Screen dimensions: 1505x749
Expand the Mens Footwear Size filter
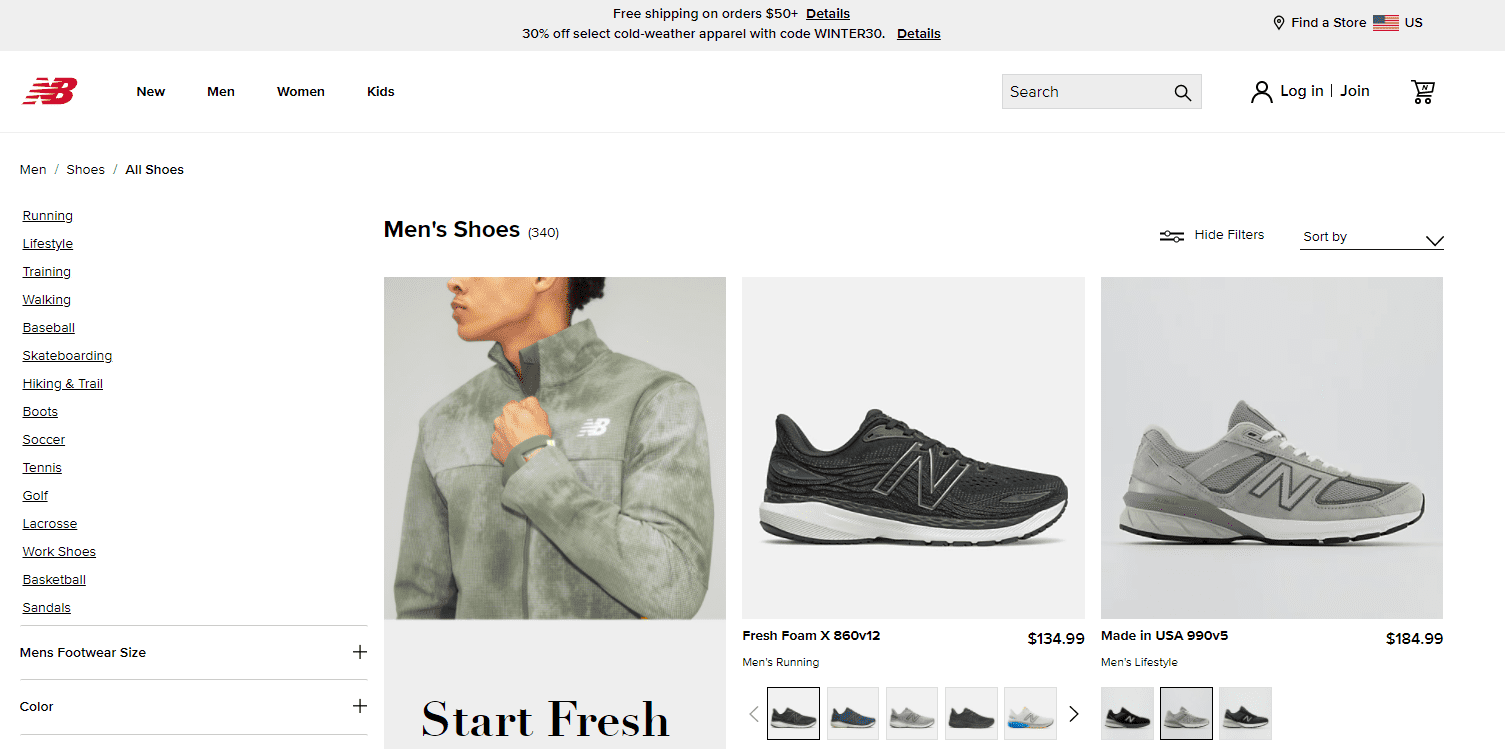pos(359,652)
